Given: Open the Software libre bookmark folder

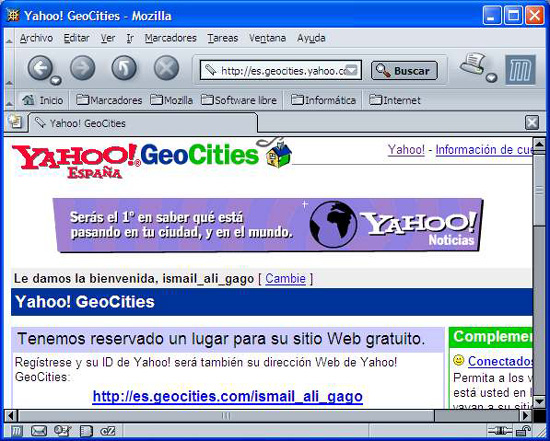Looking at the screenshot, I should (239, 100).
